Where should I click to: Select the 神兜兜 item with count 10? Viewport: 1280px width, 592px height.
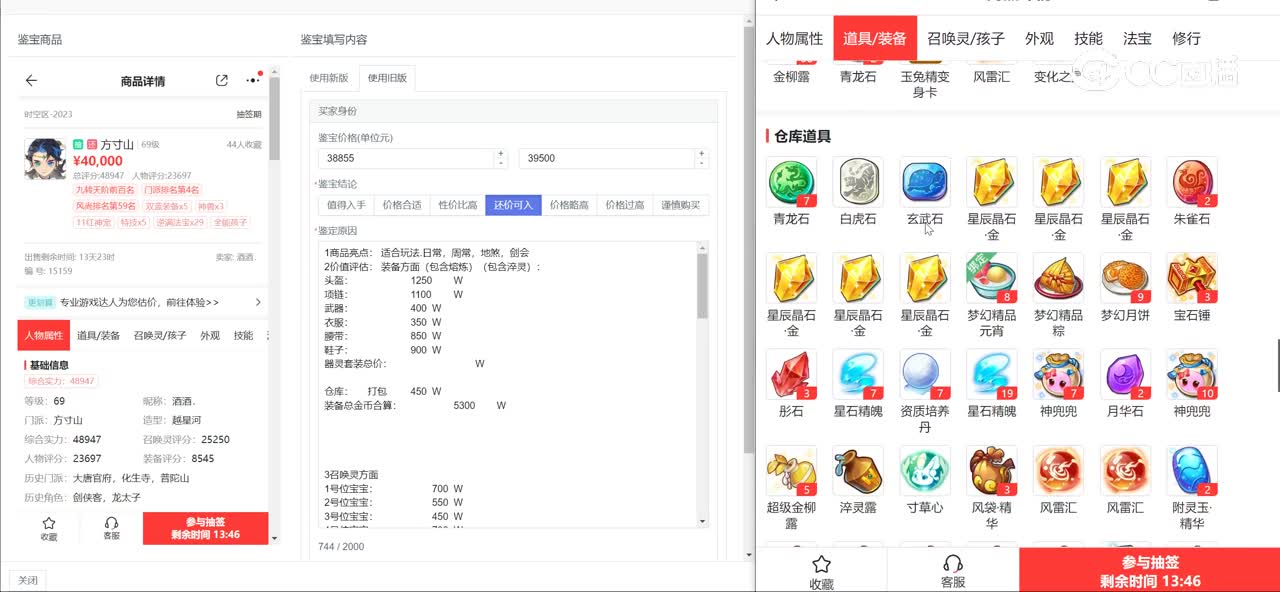[1192, 374]
